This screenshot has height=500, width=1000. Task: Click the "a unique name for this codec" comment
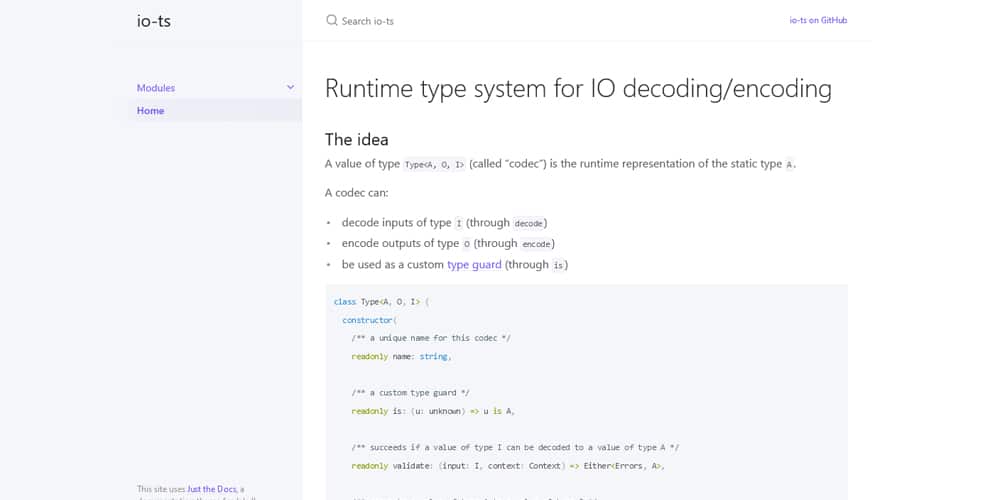(x=430, y=338)
